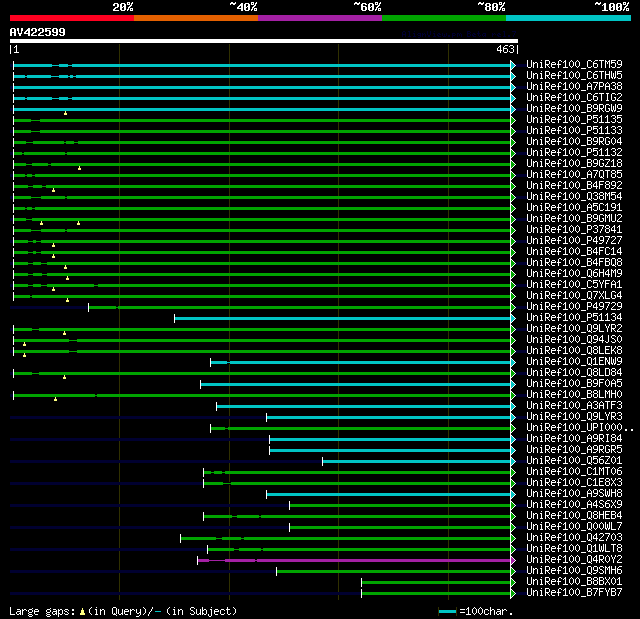Select the UniRef100_Q7XLG4 entry

[574, 296]
